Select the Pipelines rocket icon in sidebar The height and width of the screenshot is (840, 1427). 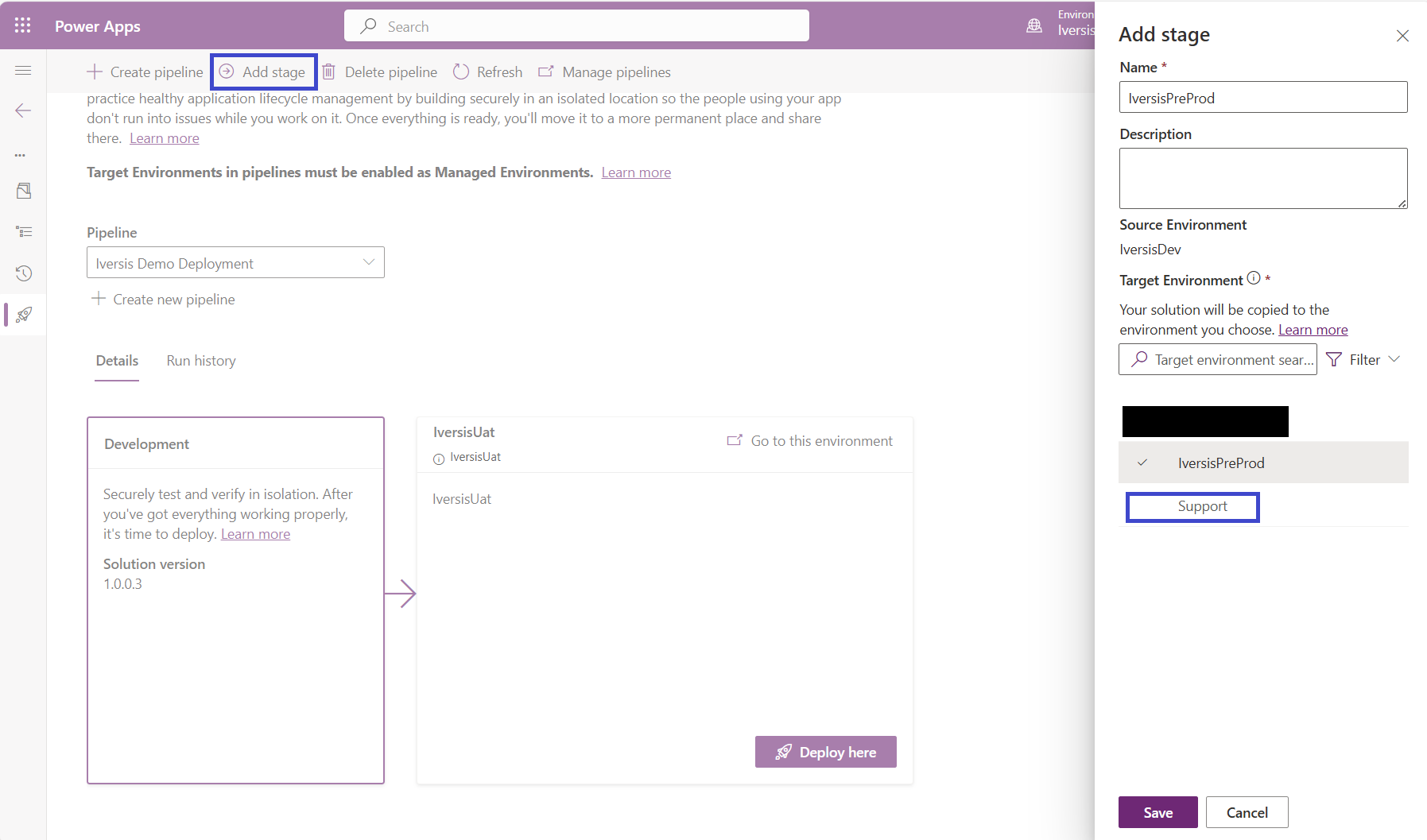tap(24, 315)
